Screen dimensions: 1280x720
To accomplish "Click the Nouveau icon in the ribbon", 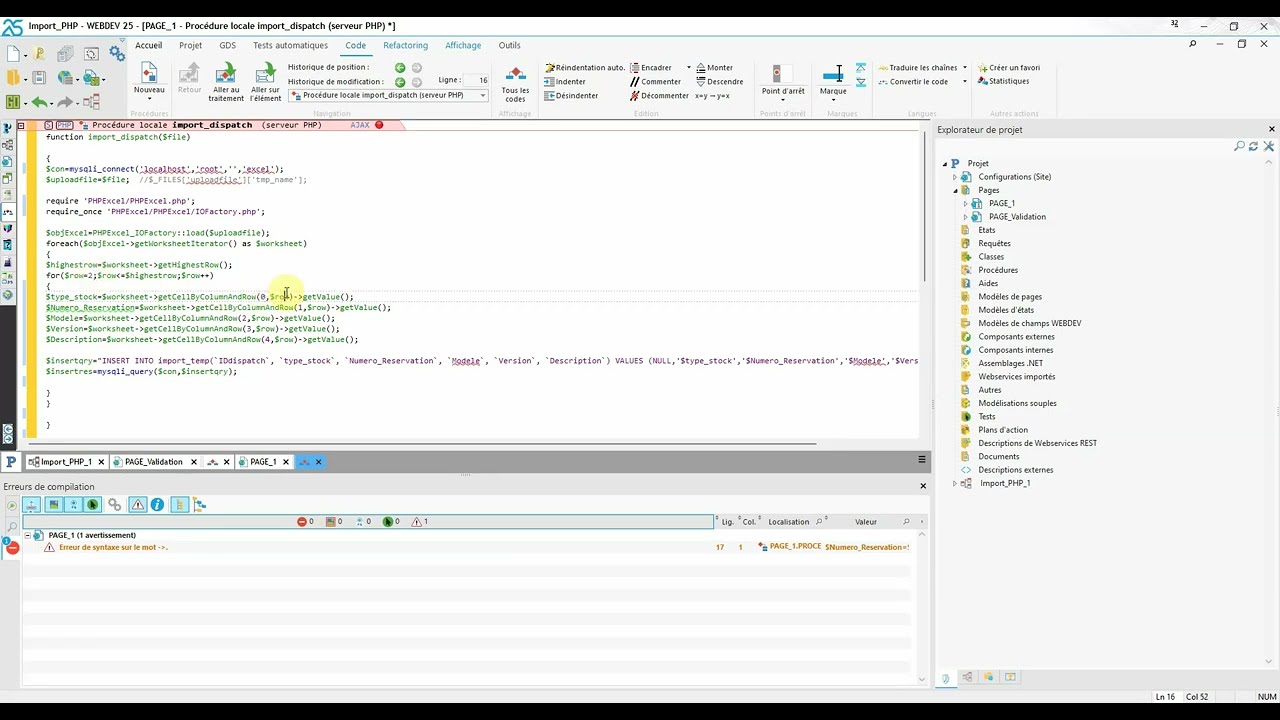I will [x=149, y=73].
